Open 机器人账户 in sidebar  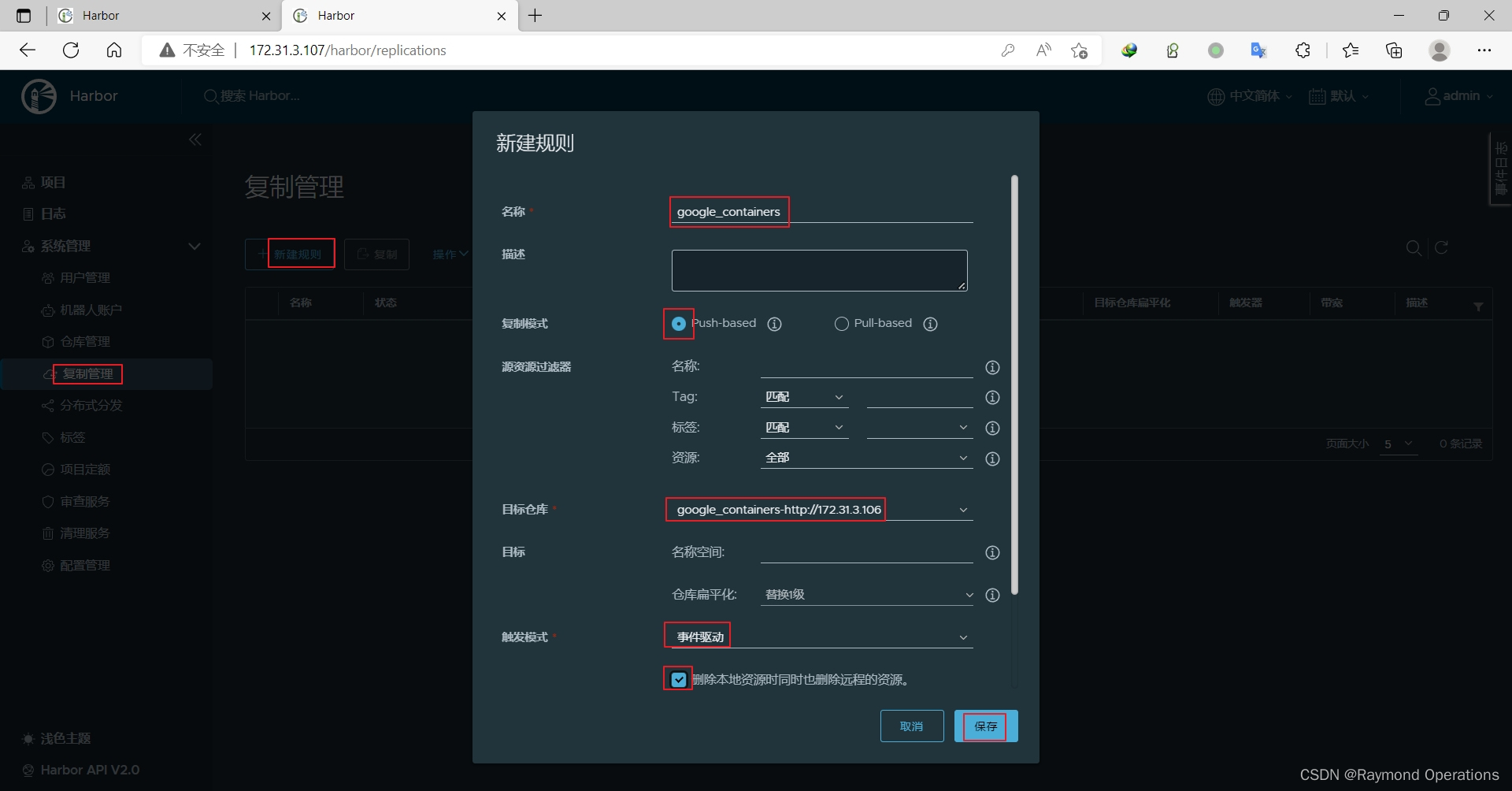(x=91, y=310)
